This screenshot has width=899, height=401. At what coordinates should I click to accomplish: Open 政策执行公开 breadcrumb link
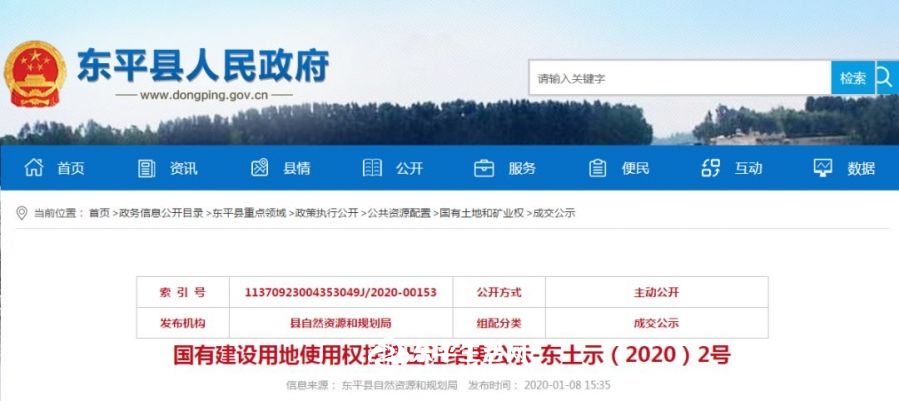point(327,213)
